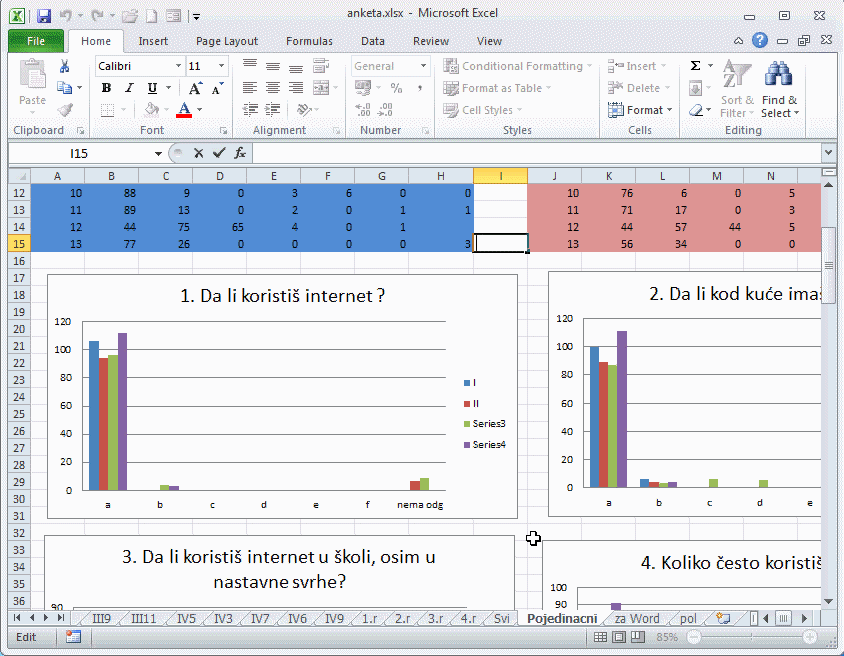This screenshot has width=844, height=656.
Task: Switch to Page Layout view in status bar
Action: (x=616, y=637)
